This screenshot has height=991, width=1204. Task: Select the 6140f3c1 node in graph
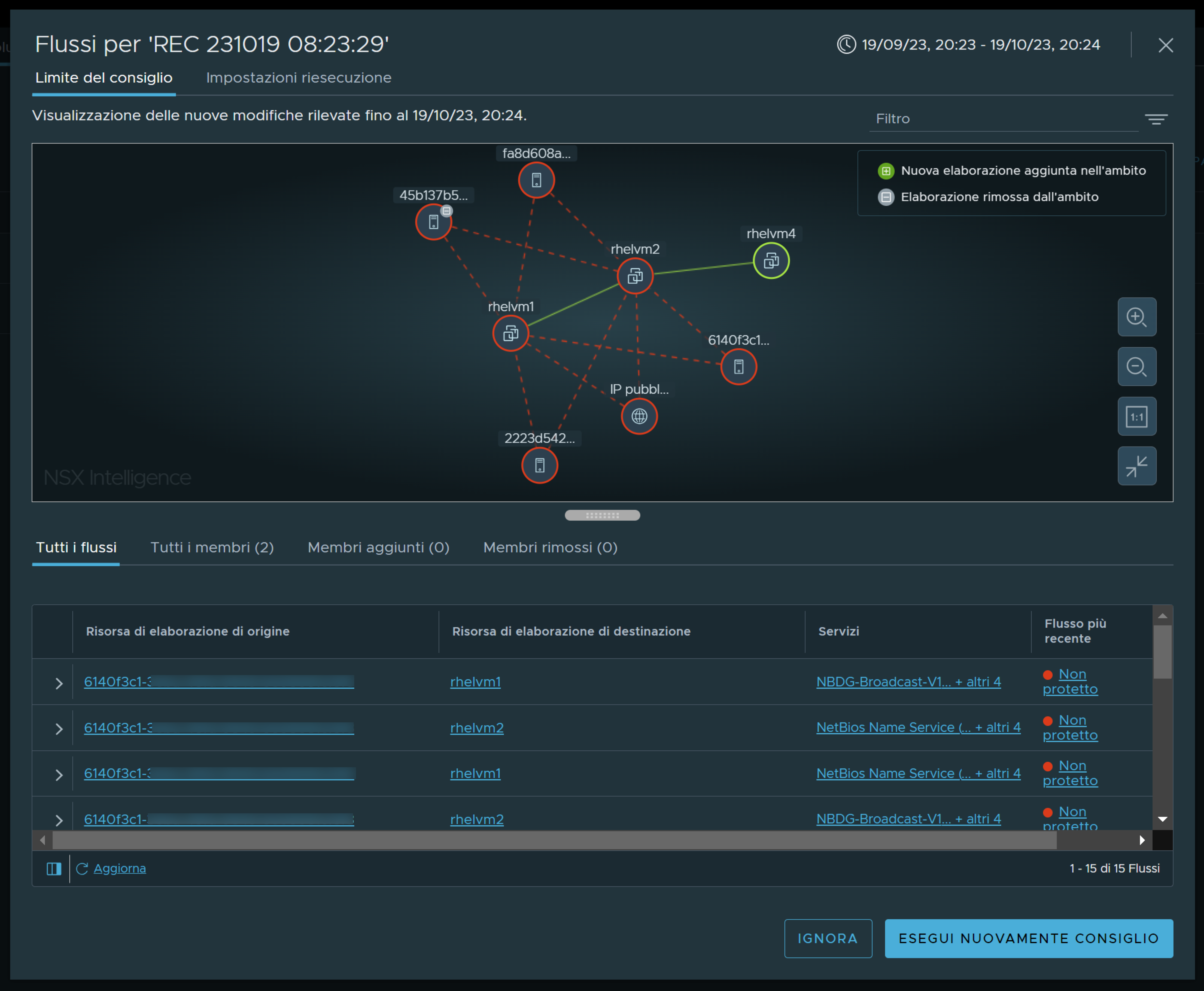[x=738, y=367]
